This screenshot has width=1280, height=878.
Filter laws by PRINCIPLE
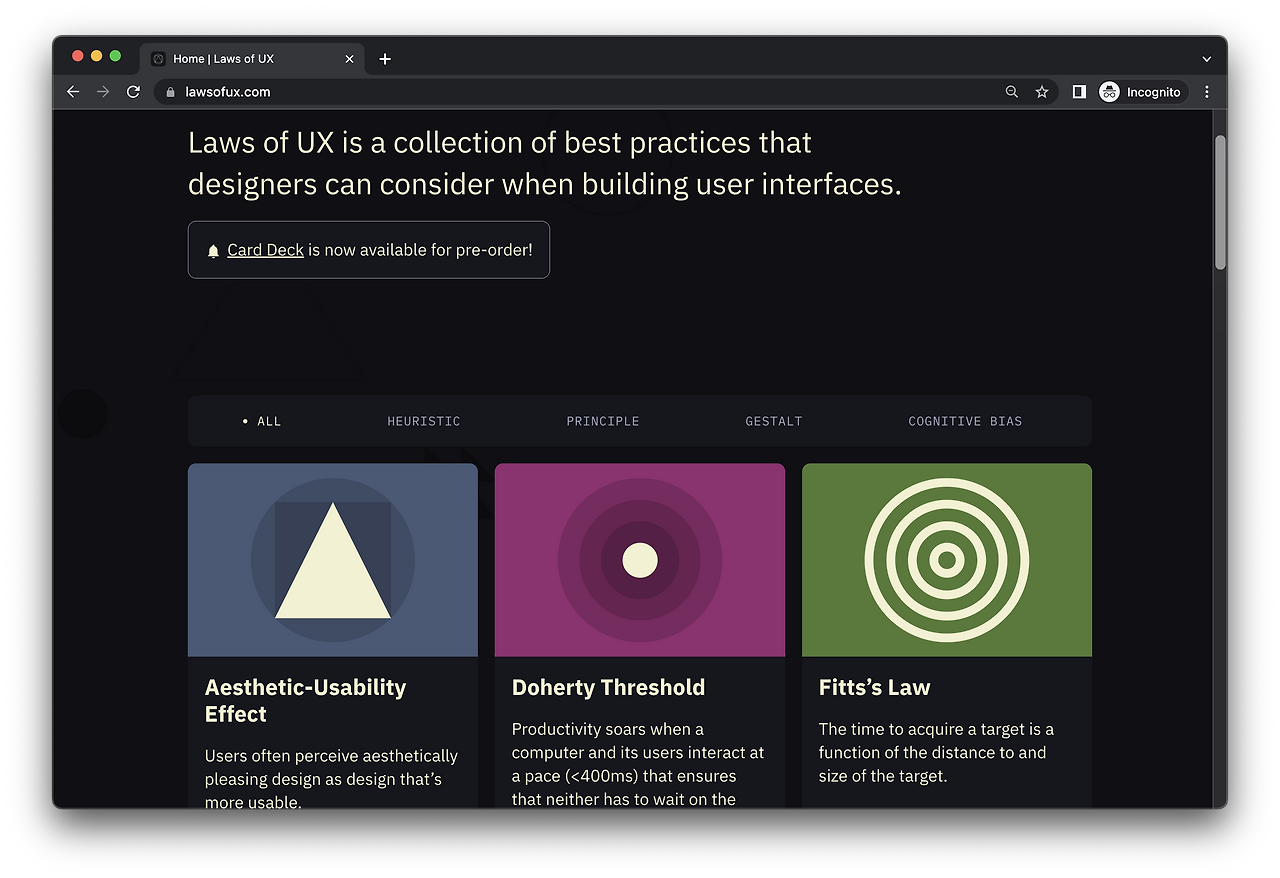(603, 421)
